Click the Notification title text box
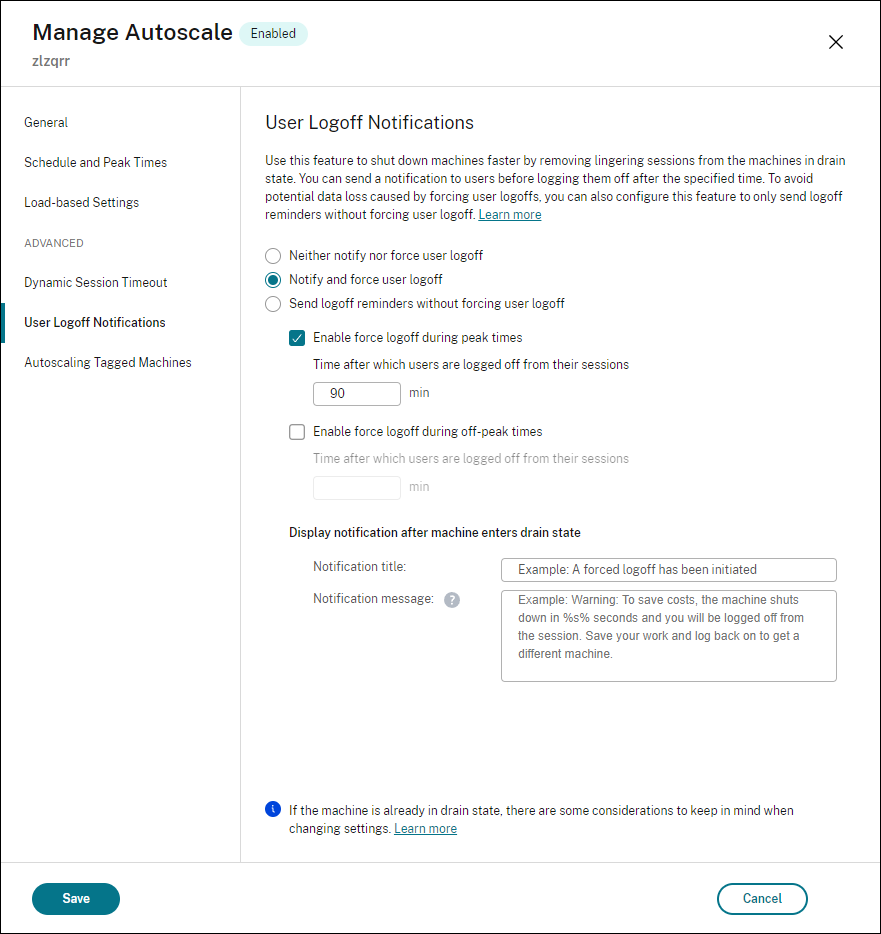This screenshot has height=934, width=881. click(668, 570)
